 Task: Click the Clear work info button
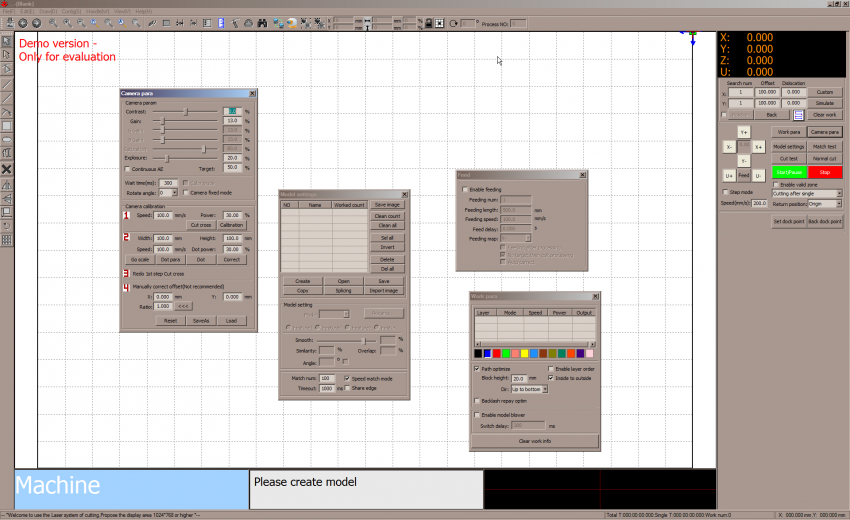click(x=535, y=441)
